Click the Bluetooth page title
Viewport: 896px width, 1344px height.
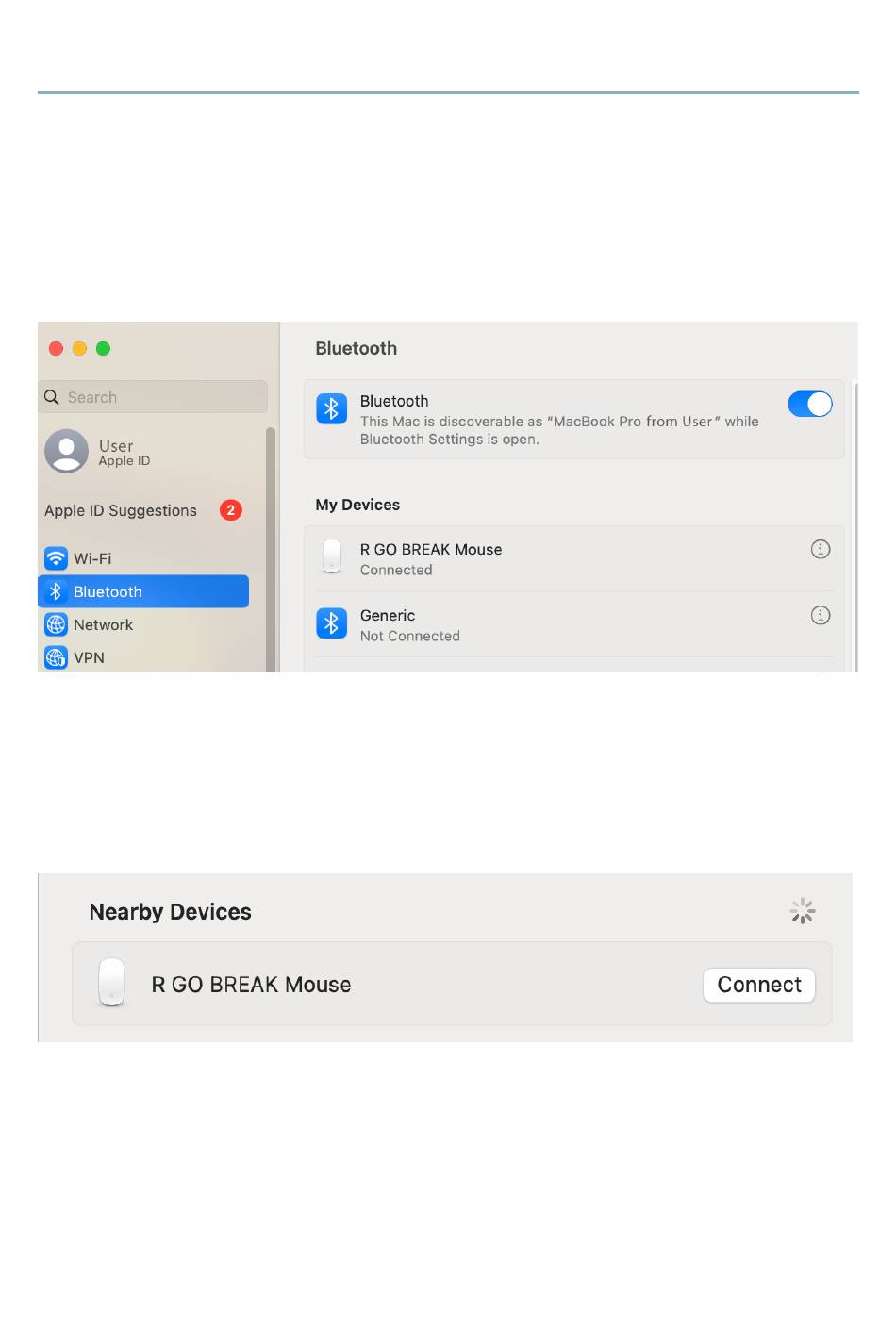(357, 348)
